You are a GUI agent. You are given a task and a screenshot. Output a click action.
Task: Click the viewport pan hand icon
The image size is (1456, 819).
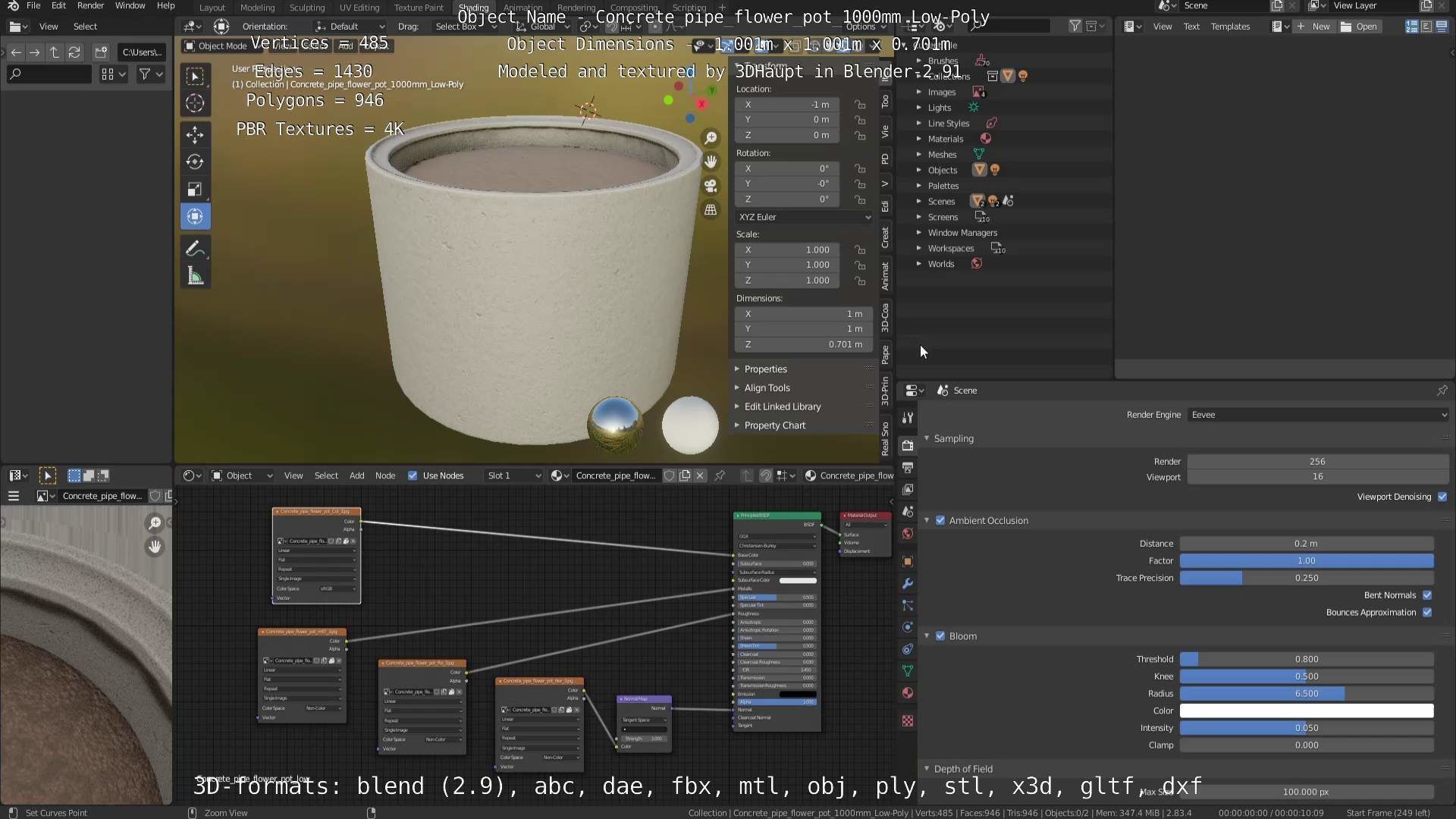(711, 162)
